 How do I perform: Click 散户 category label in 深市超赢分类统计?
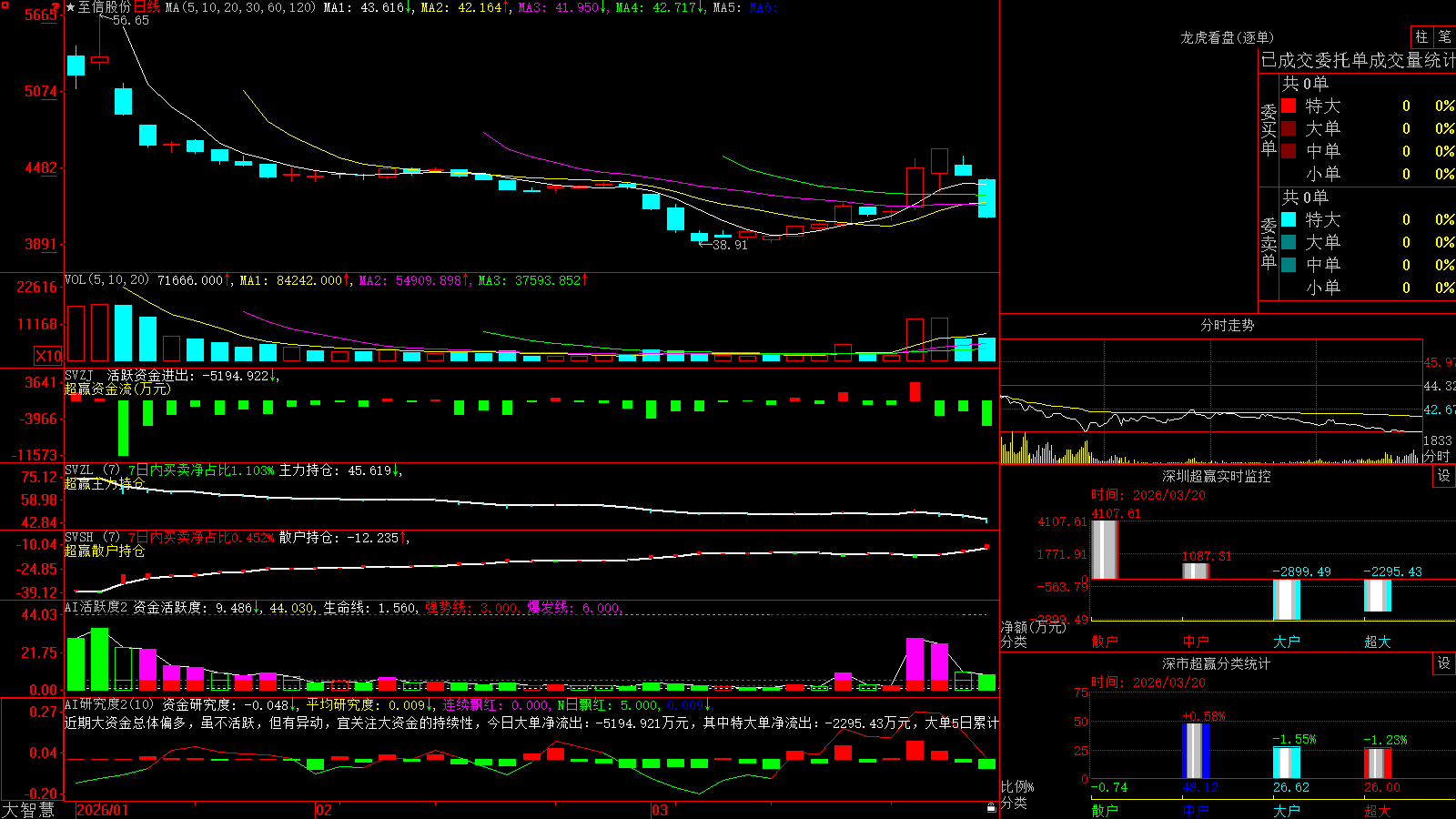click(1105, 810)
